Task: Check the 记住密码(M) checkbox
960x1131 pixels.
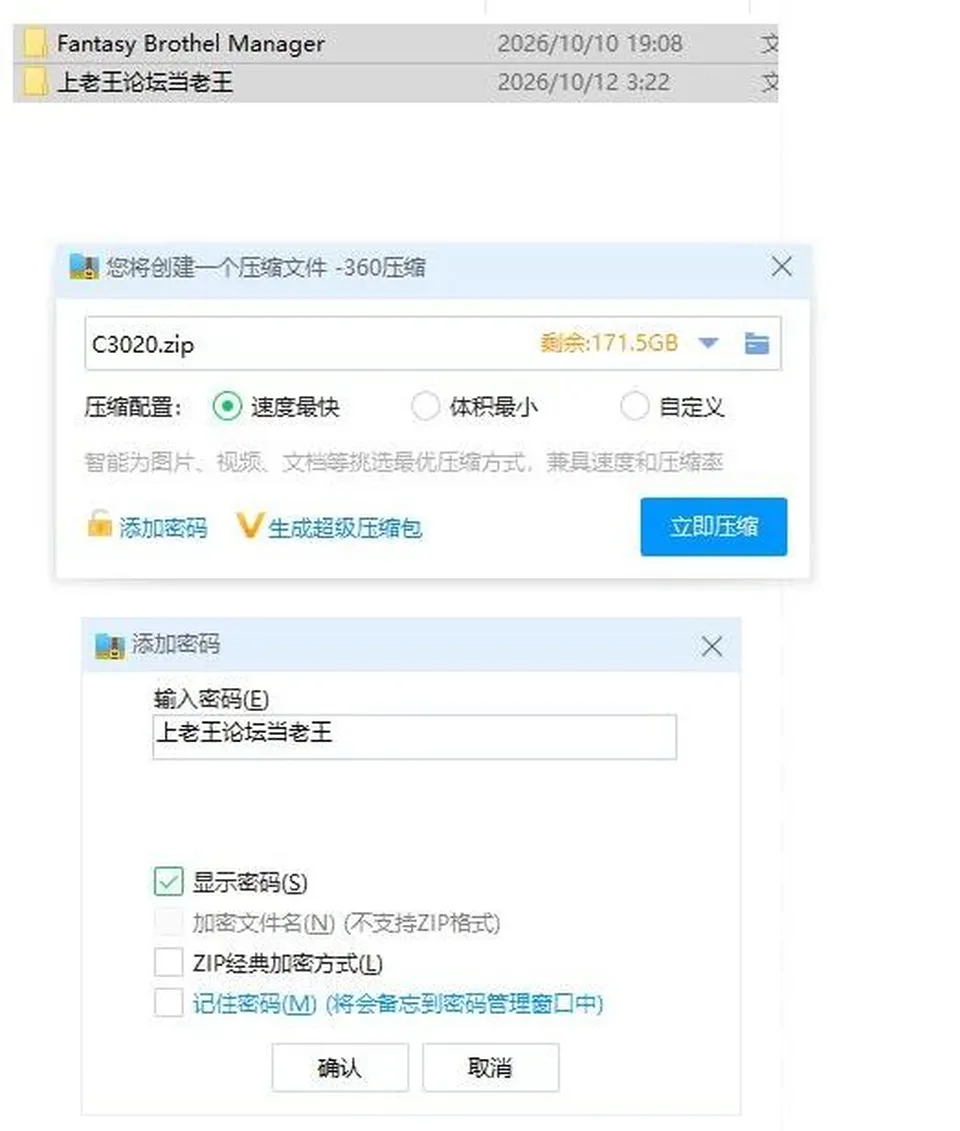Action: [x=168, y=1003]
